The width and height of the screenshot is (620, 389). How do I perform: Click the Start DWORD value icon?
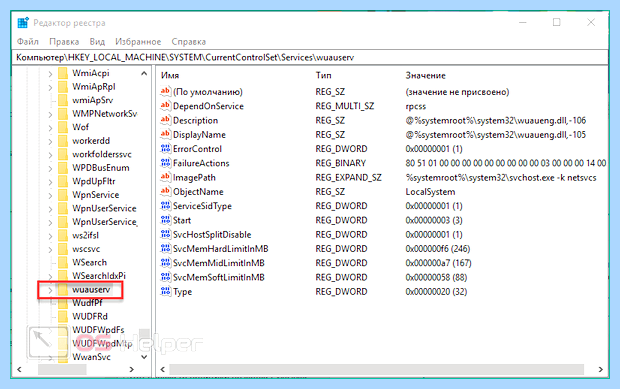165,220
